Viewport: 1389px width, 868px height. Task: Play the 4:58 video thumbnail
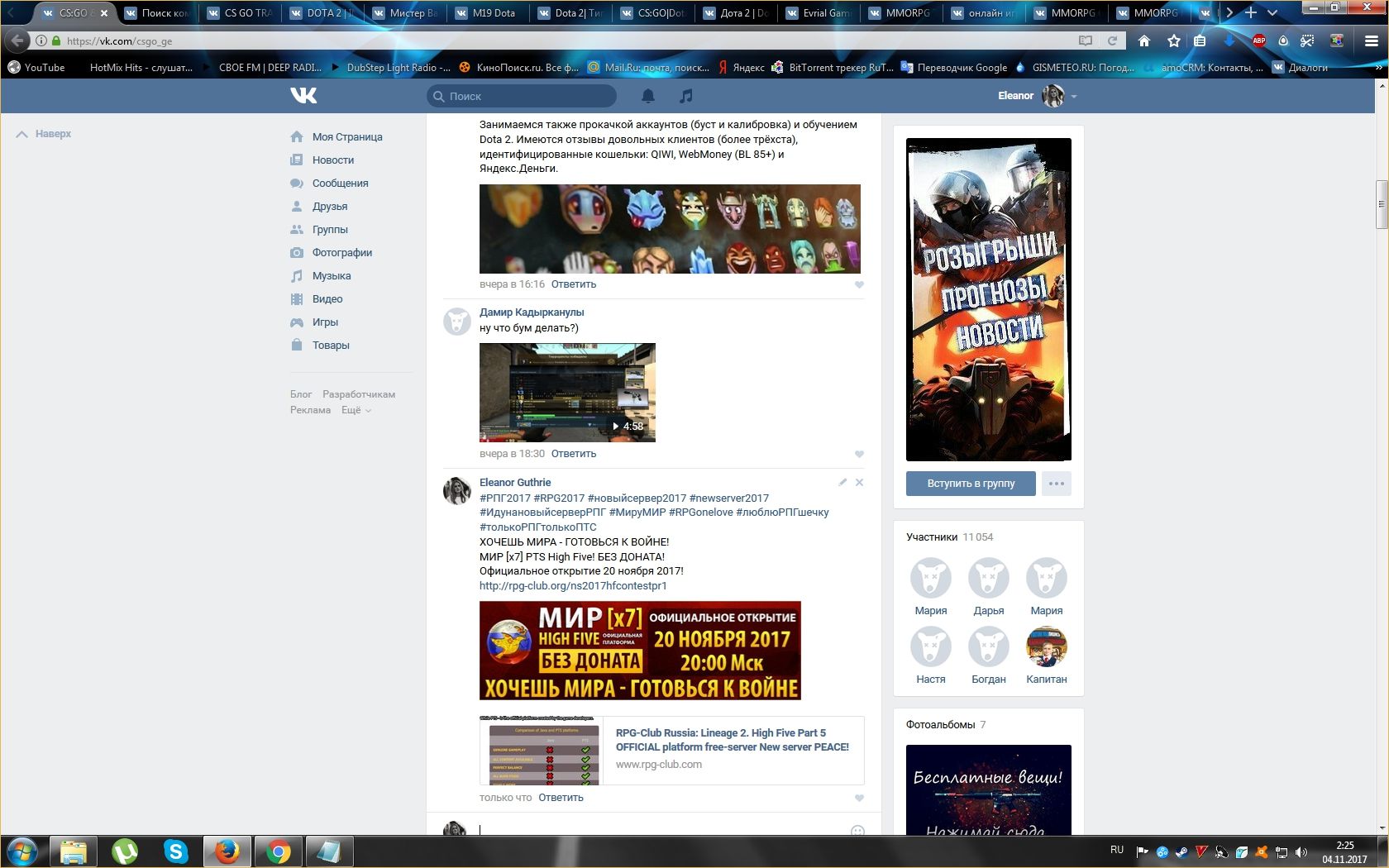[567, 393]
